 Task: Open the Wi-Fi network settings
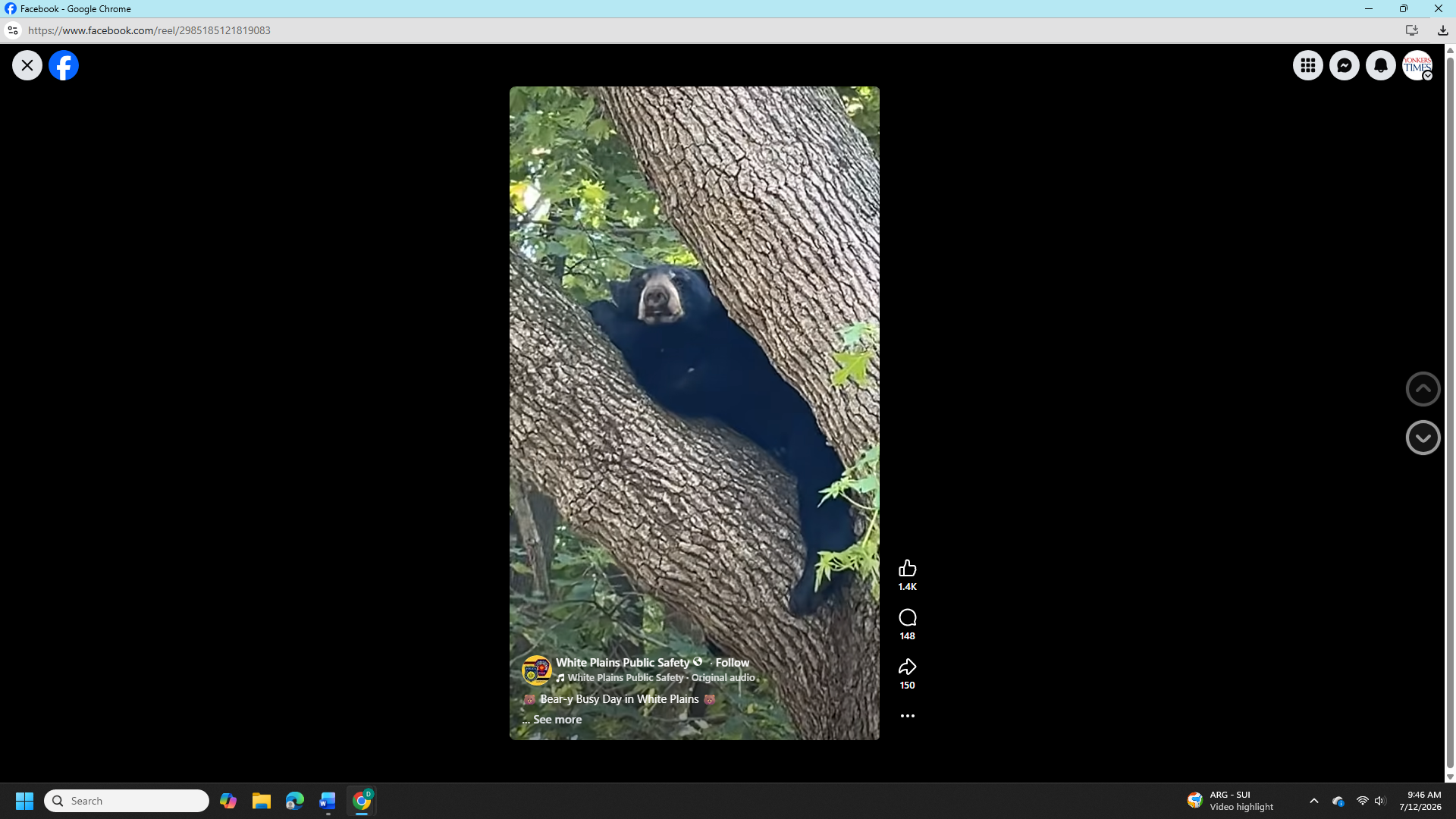pyautogui.click(x=1362, y=801)
